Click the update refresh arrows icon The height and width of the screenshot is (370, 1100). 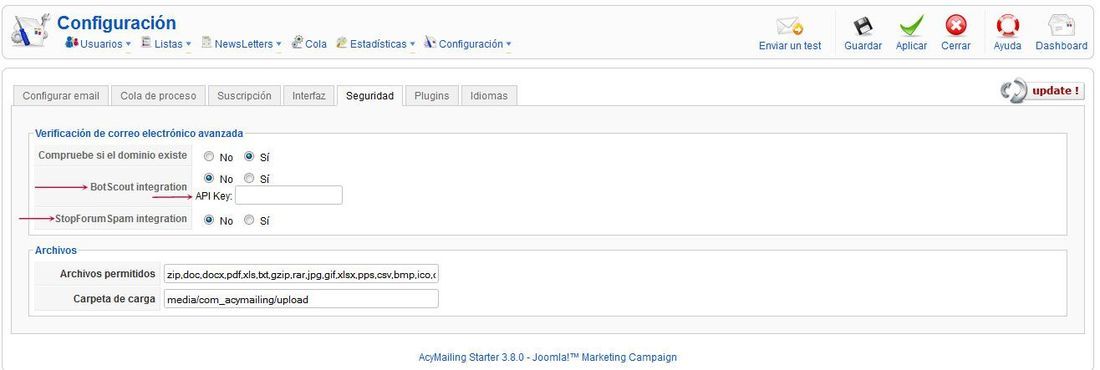coord(1014,92)
